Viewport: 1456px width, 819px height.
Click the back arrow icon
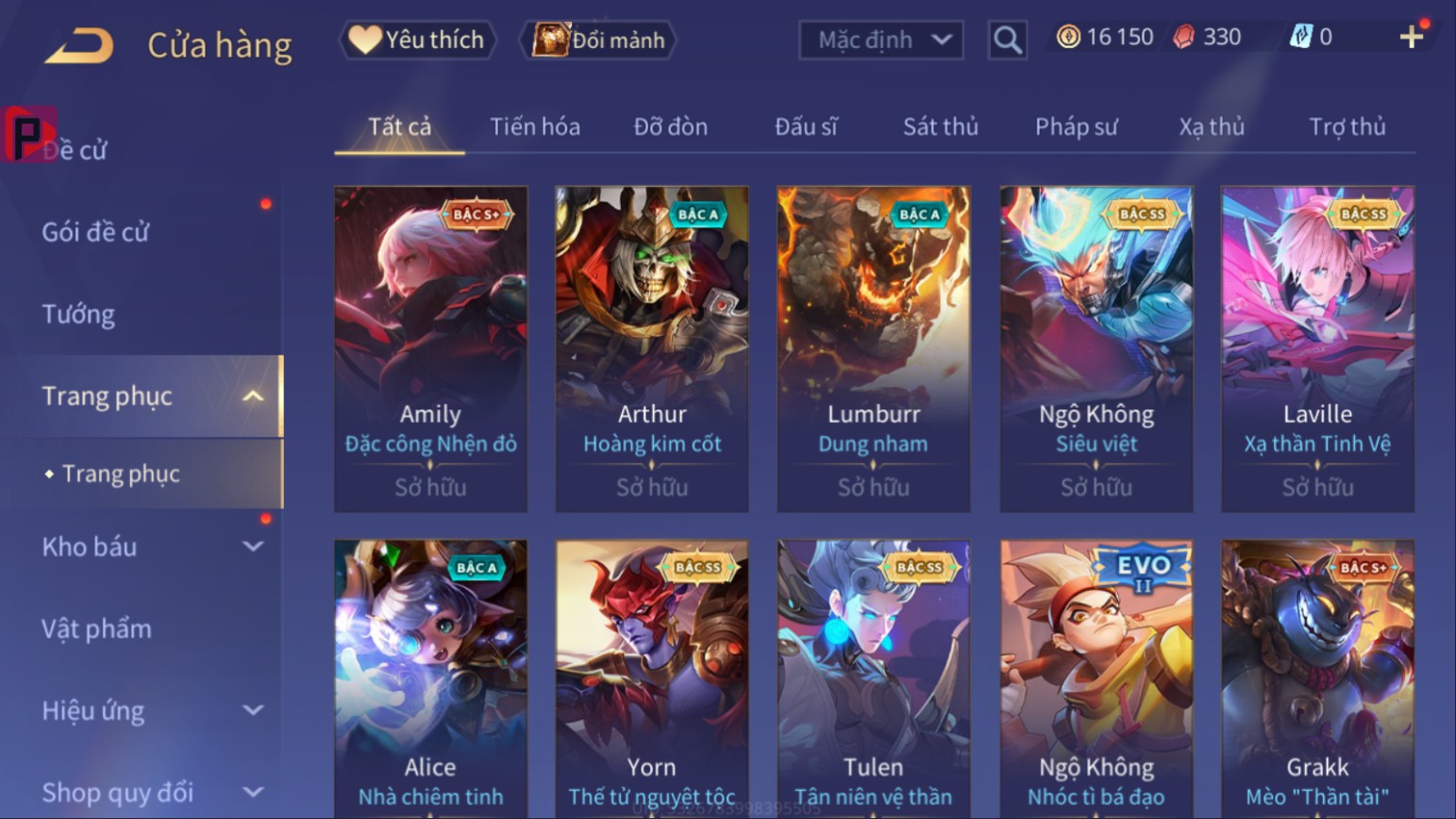tap(79, 44)
